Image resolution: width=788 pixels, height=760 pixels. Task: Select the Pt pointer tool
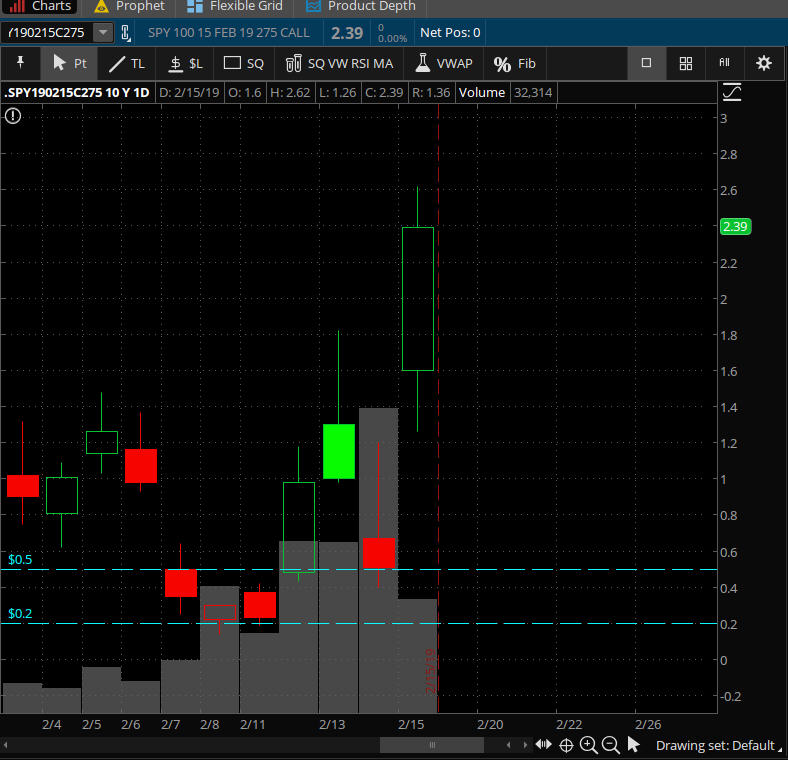tap(69, 63)
